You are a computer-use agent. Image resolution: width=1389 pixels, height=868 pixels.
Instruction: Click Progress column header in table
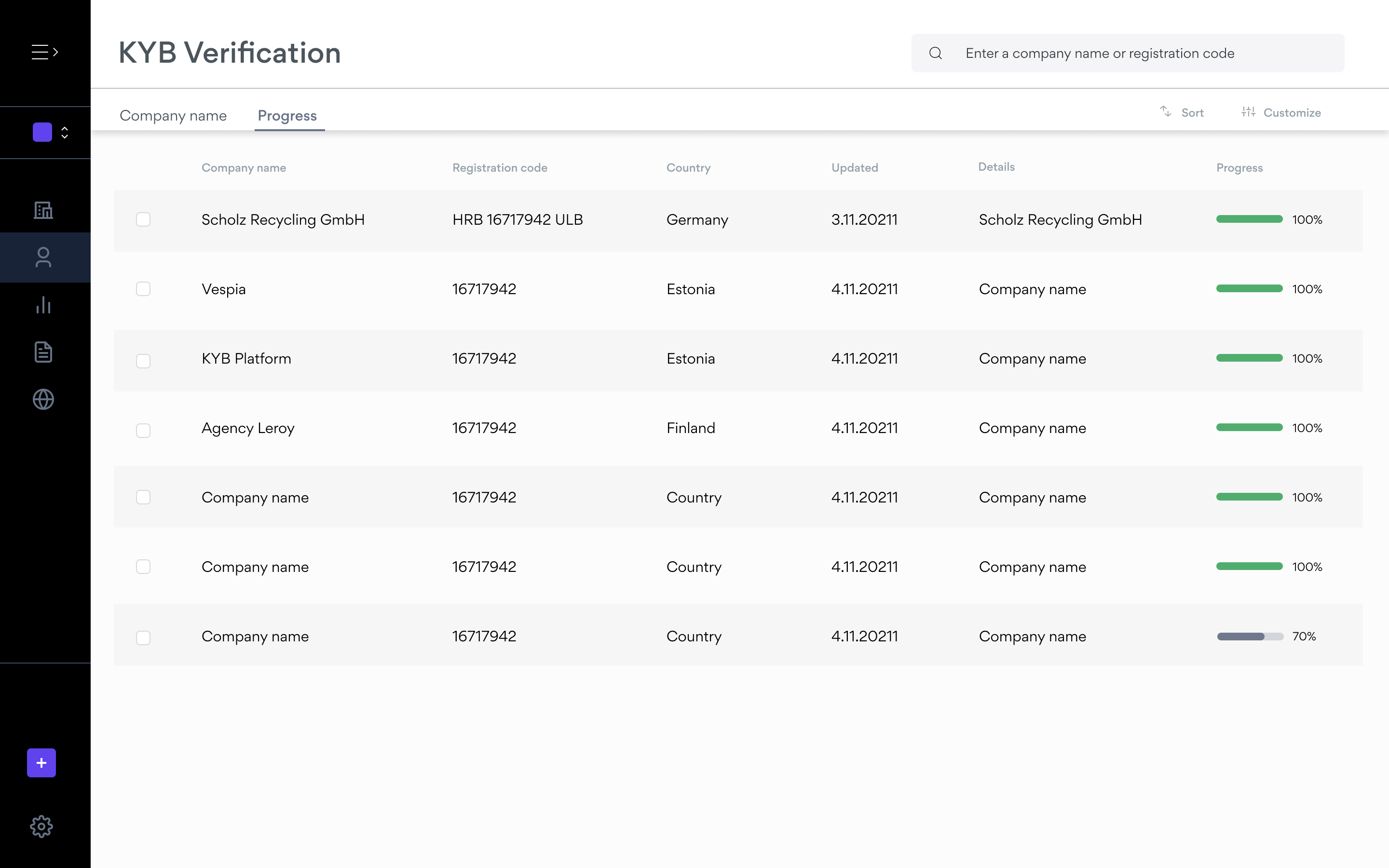pyautogui.click(x=1239, y=168)
